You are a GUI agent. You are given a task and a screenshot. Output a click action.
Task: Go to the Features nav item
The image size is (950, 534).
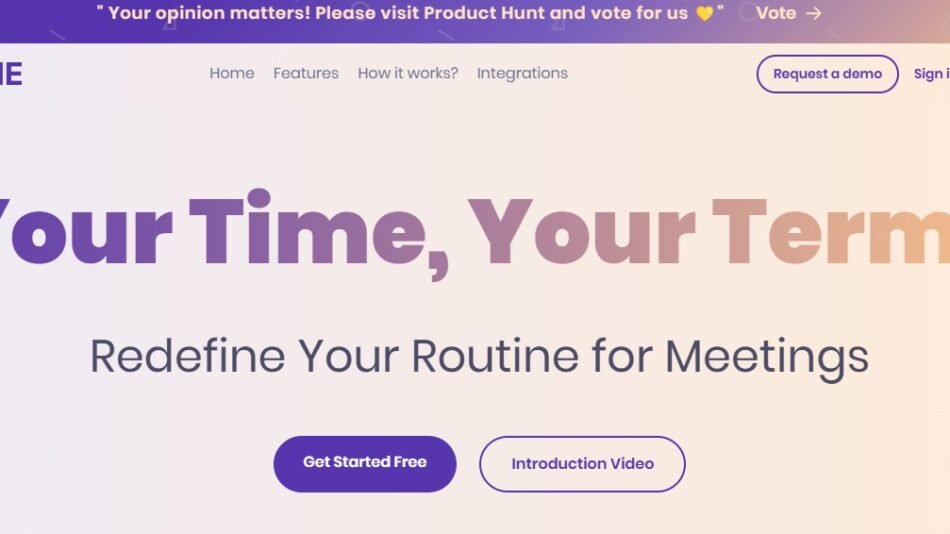[305, 73]
